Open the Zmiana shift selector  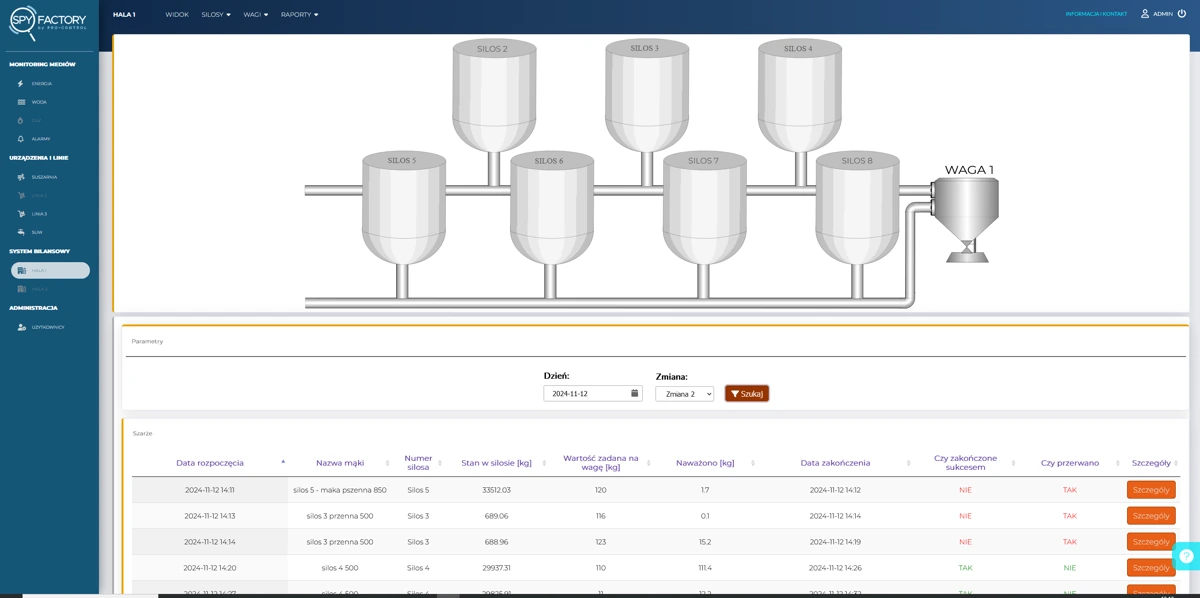point(684,394)
